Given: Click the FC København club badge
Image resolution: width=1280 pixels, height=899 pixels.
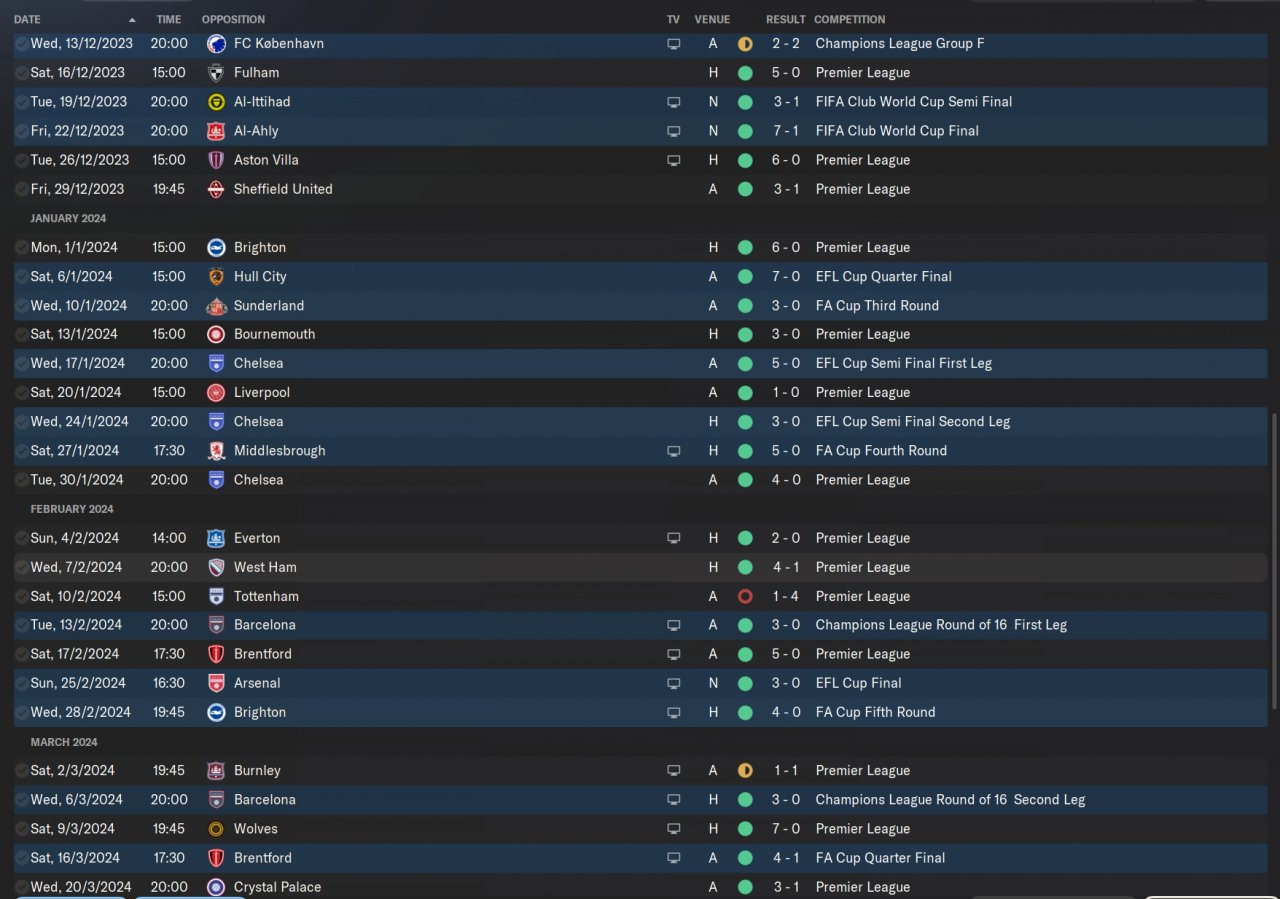Looking at the screenshot, I should (x=216, y=44).
